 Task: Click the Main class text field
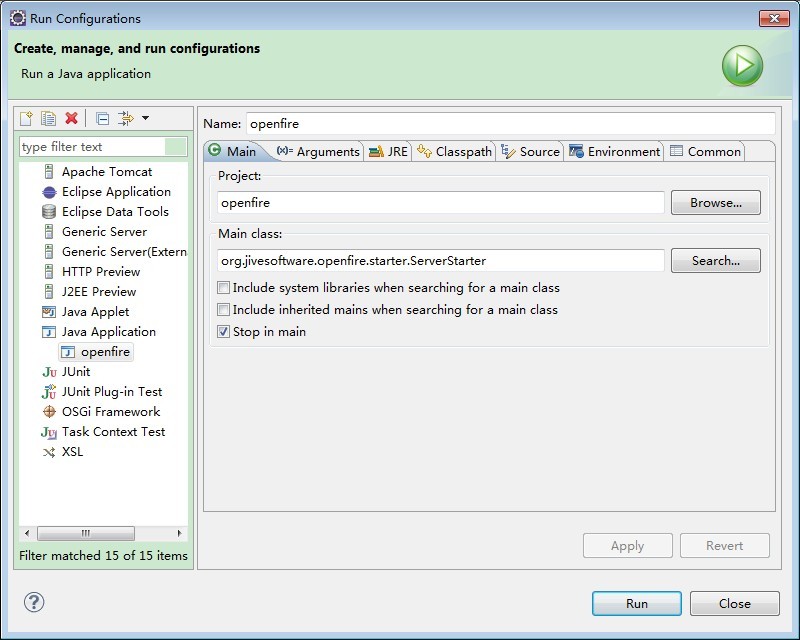[441, 261]
